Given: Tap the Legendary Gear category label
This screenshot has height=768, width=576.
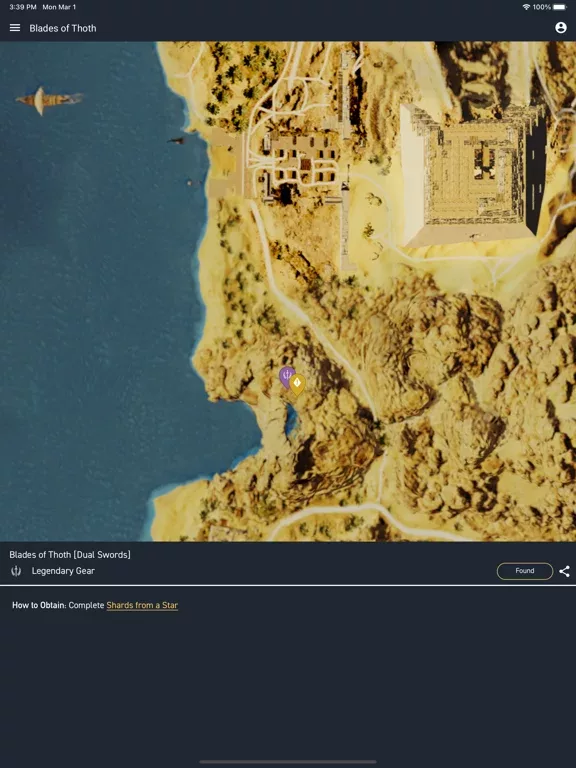Looking at the screenshot, I should (x=63, y=571).
